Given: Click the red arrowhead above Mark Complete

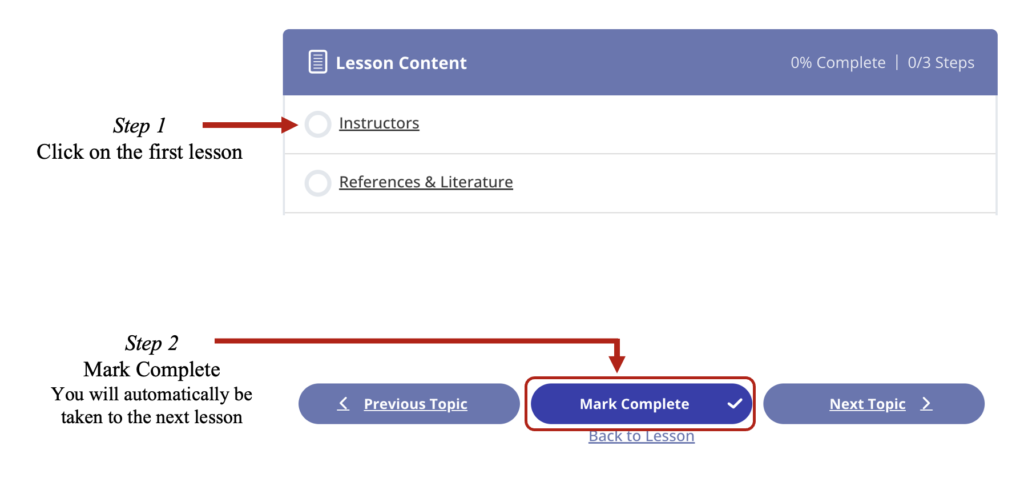Looking at the screenshot, I should (x=616, y=360).
